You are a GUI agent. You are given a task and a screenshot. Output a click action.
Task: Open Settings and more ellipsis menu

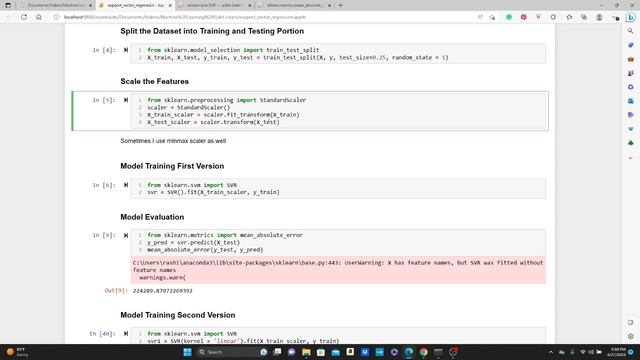pos(616,17)
